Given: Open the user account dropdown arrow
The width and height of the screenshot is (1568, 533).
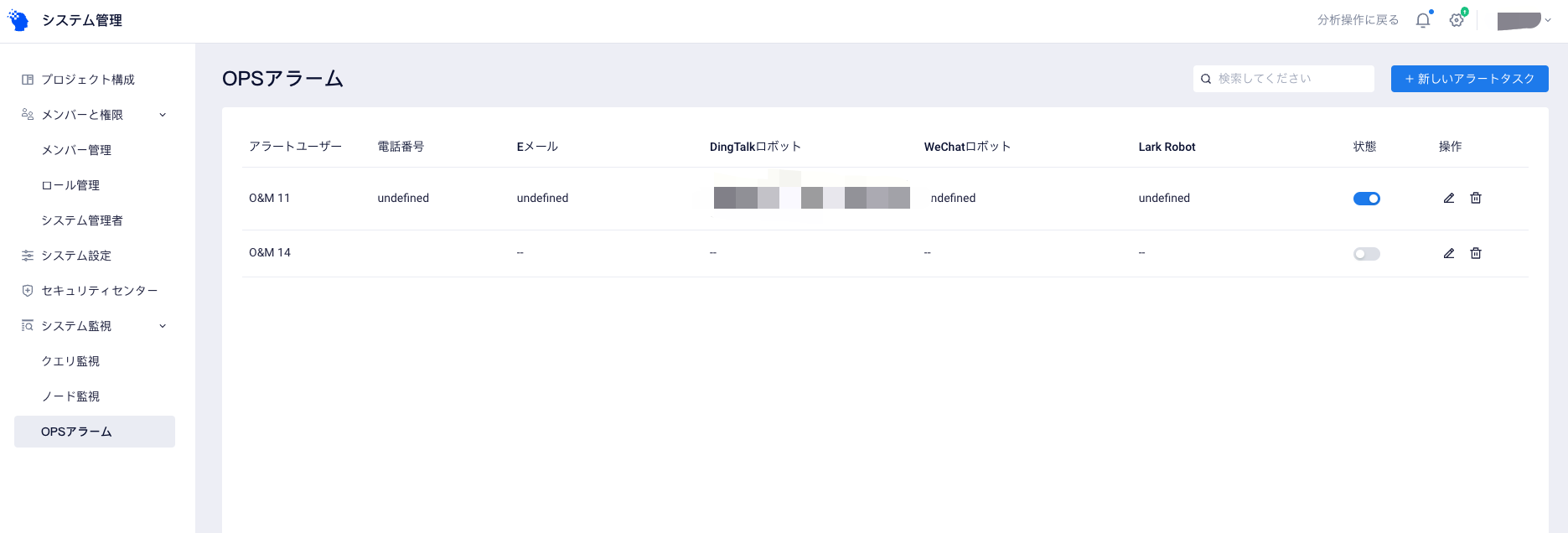Looking at the screenshot, I should pos(1548,21).
